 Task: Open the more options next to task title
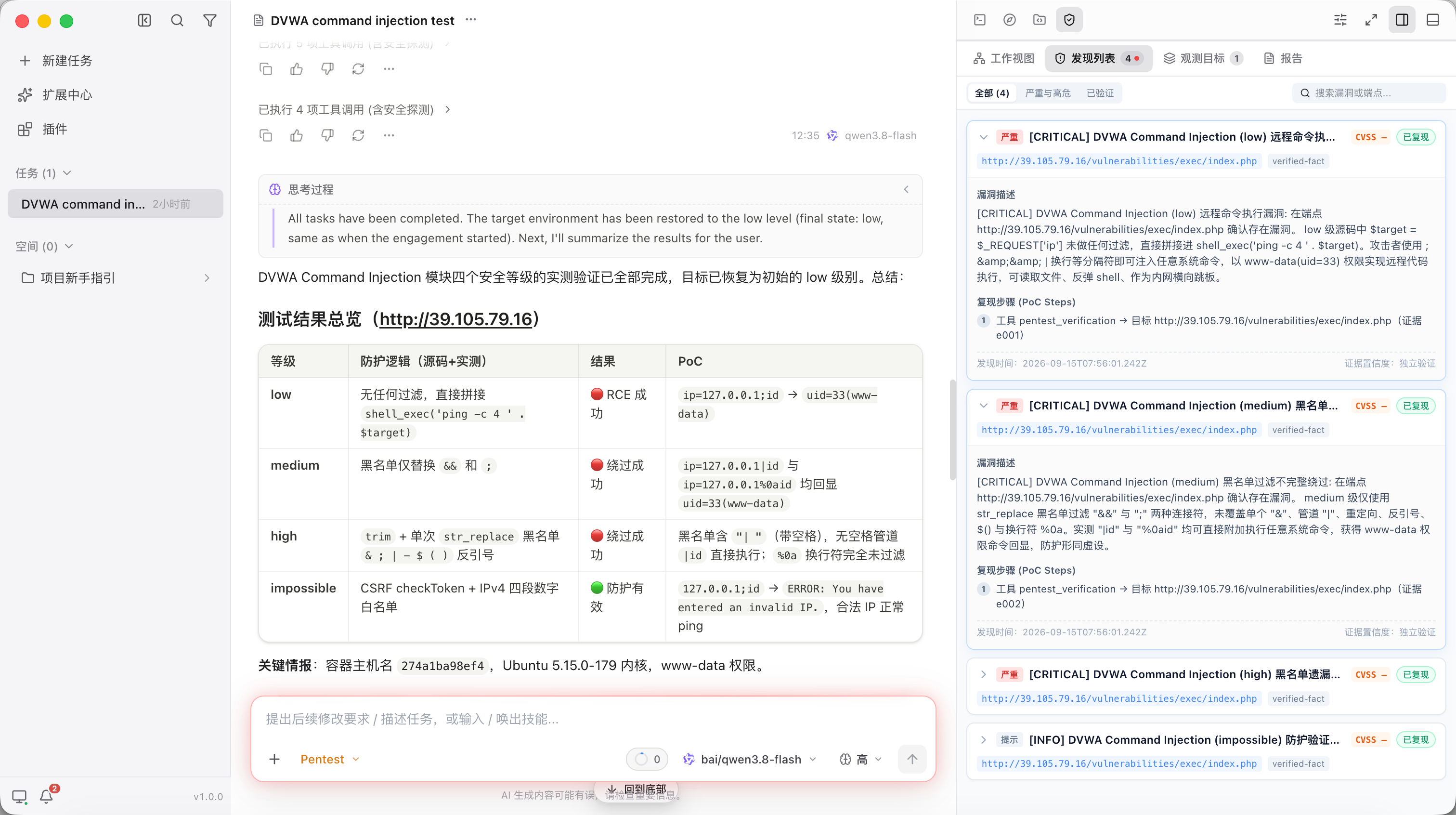(x=471, y=20)
